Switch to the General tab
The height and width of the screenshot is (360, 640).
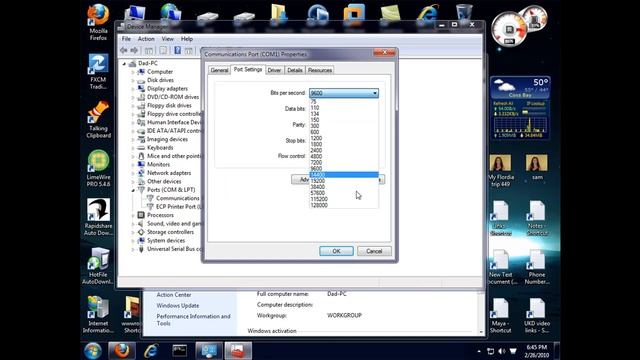pos(219,70)
